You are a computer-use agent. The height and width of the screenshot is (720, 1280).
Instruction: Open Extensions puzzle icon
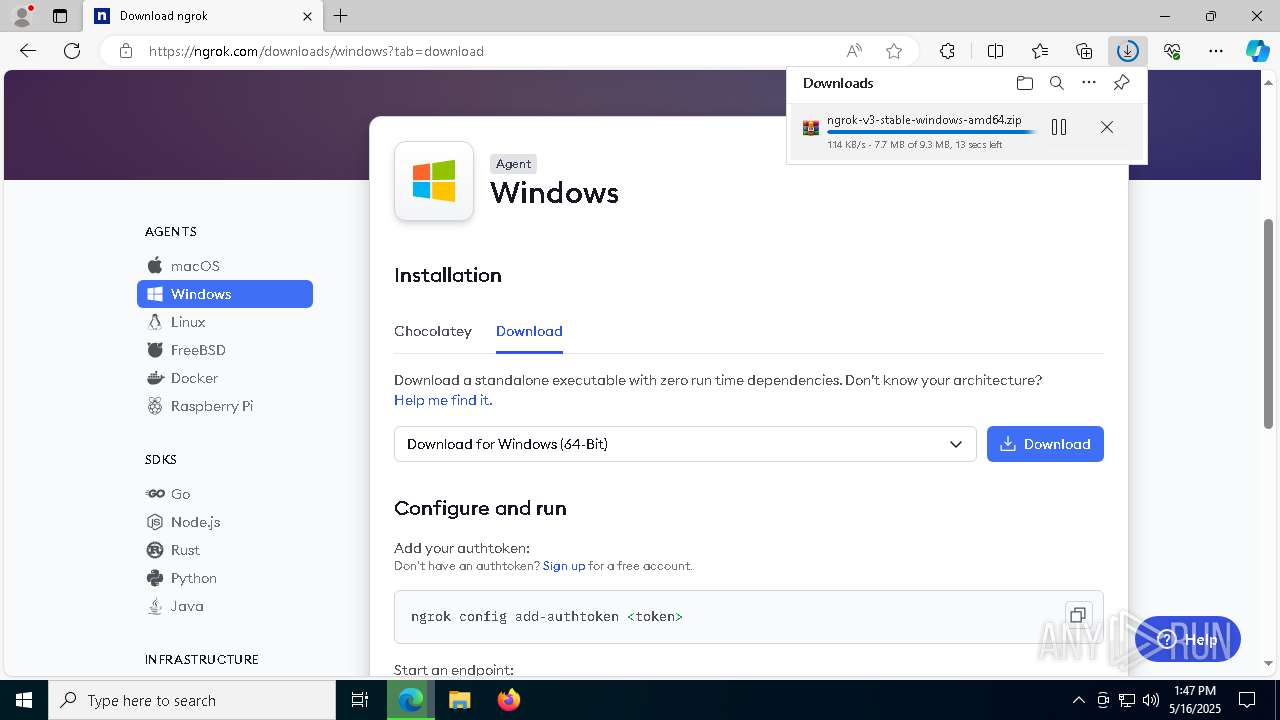[947, 51]
